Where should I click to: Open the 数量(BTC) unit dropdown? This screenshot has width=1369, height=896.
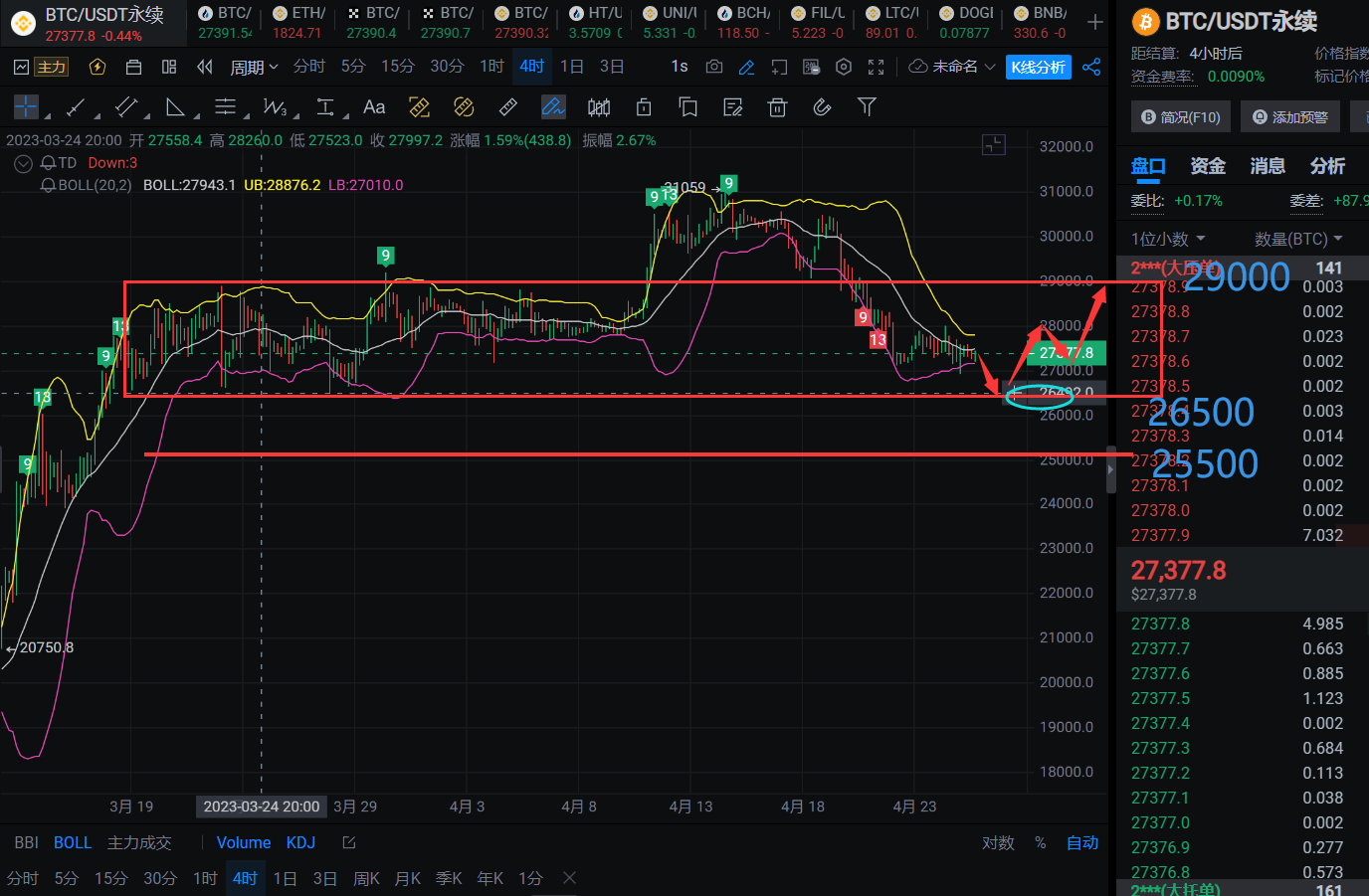coord(1298,239)
